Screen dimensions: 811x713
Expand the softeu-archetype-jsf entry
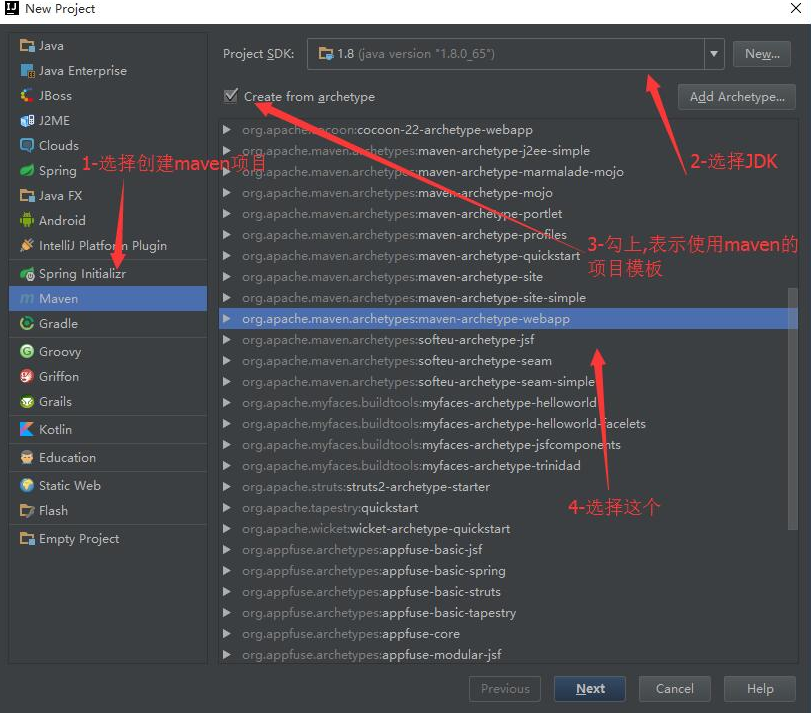226,340
